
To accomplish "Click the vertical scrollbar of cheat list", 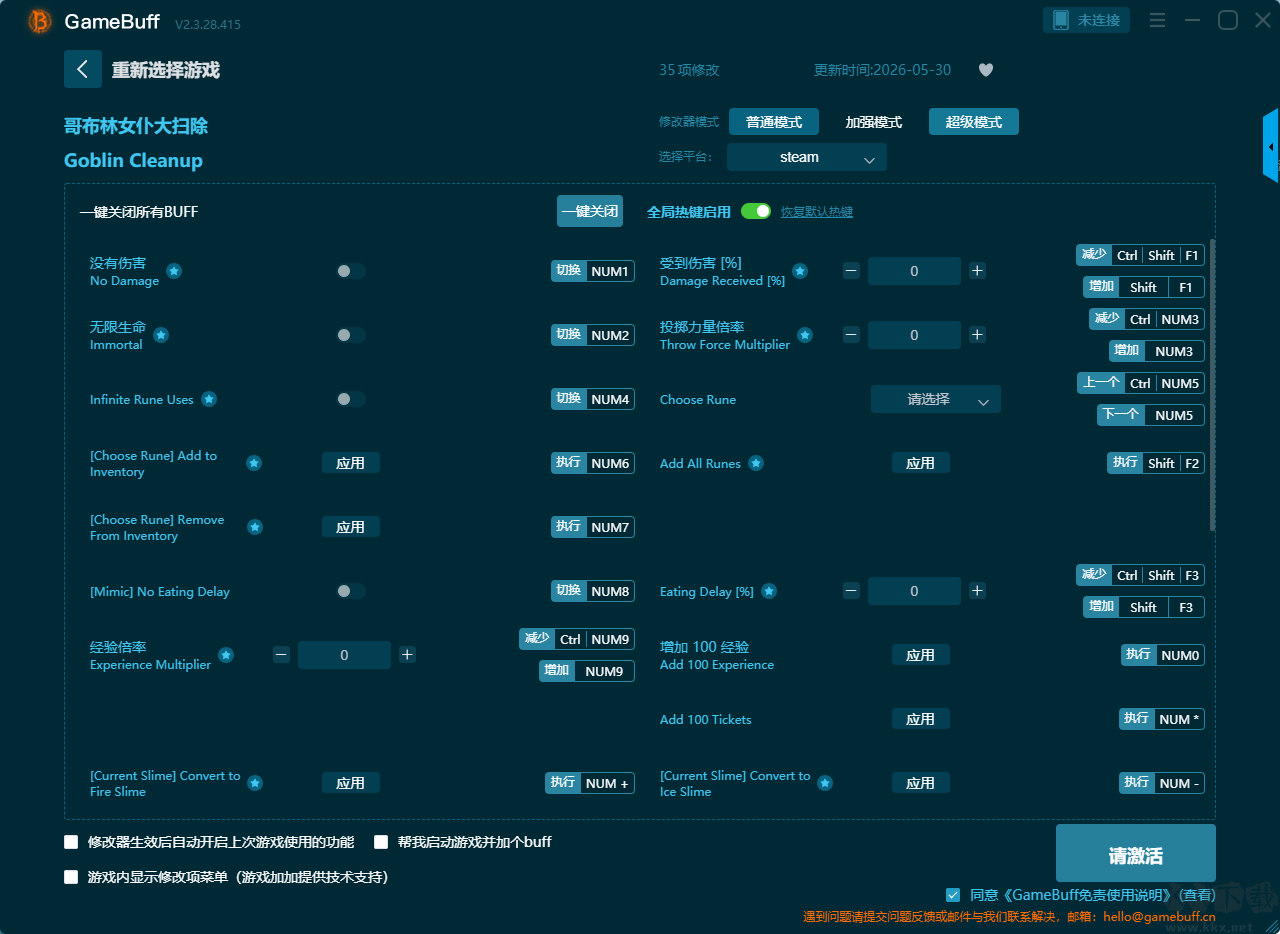I will [1213, 385].
